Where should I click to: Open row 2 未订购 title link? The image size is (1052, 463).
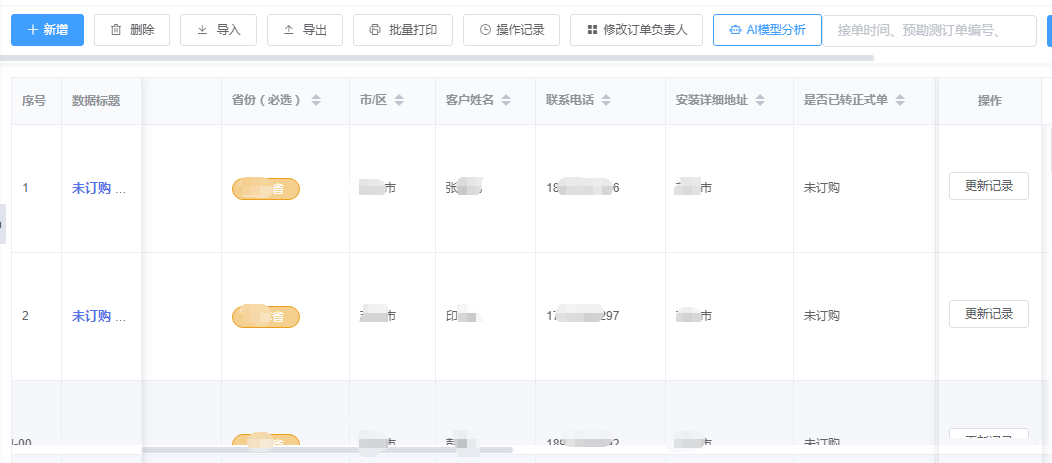[x=99, y=316]
